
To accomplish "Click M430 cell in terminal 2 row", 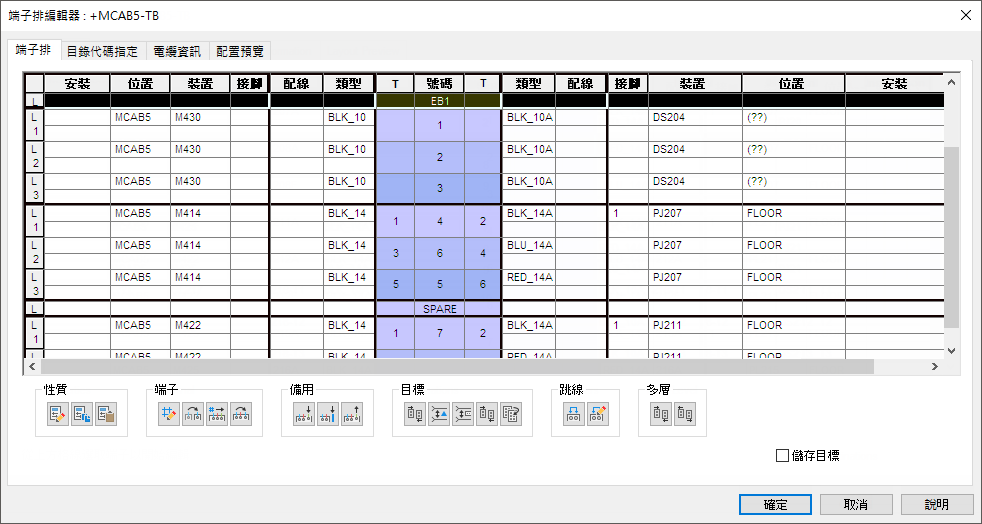I will click(x=200, y=149).
